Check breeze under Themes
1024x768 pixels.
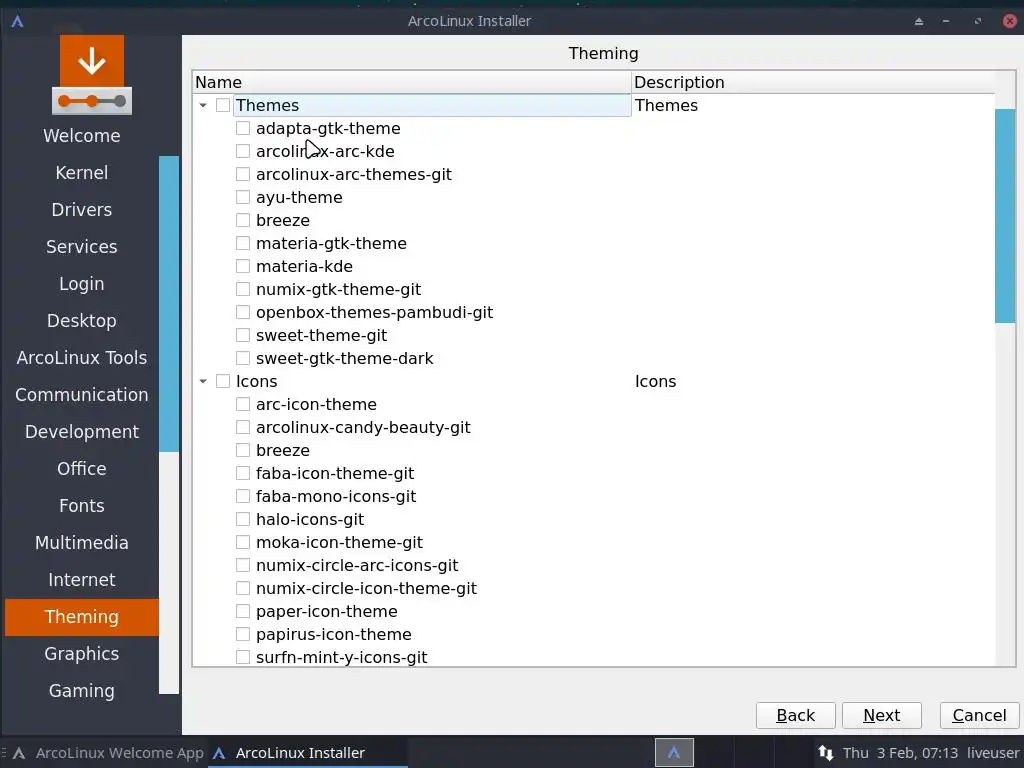pos(243,220)
